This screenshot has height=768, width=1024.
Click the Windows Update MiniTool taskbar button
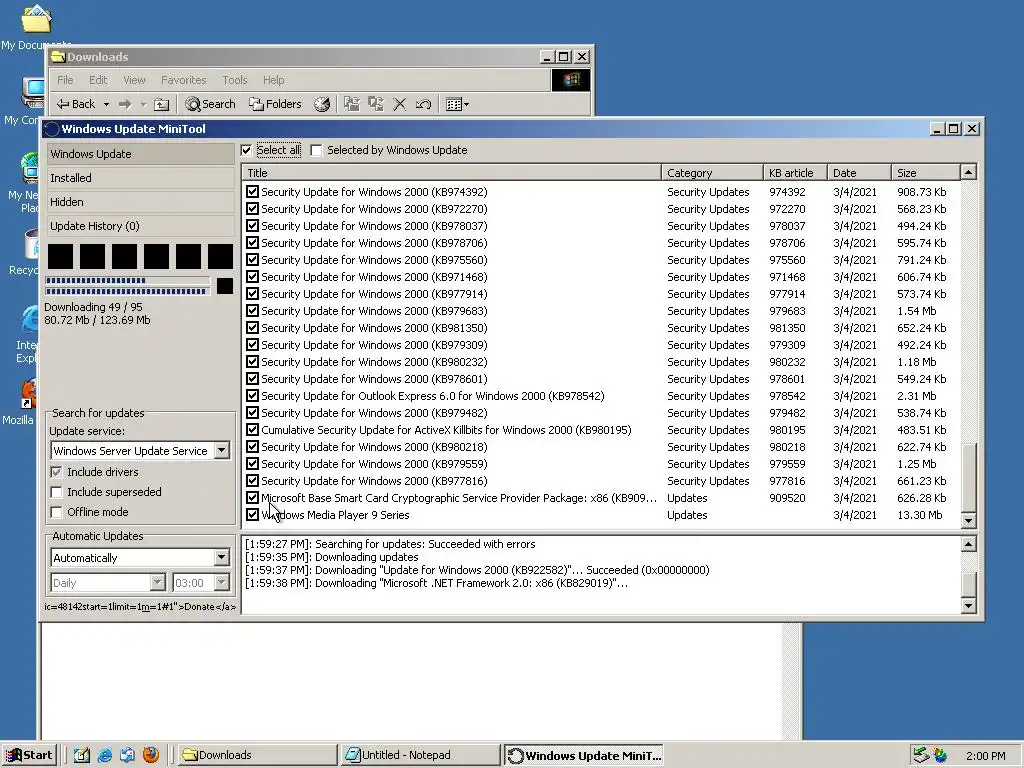pyautogui.click(x=584, y=756)
